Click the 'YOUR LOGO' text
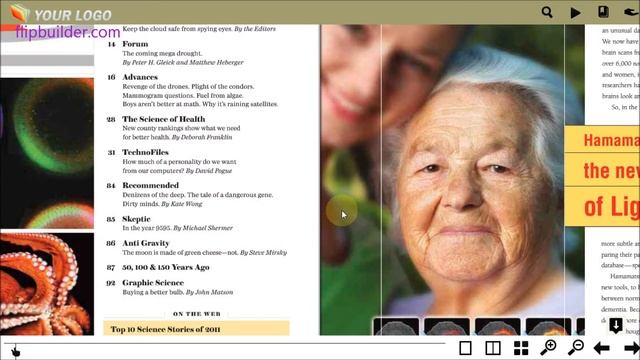The image size is (640, 360). (73, 16)
